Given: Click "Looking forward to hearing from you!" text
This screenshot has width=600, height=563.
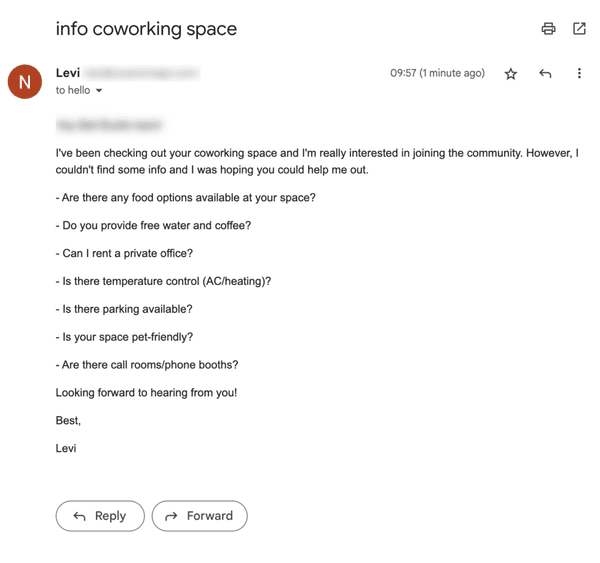Looking at the screenshot, I should click(147, 393).
